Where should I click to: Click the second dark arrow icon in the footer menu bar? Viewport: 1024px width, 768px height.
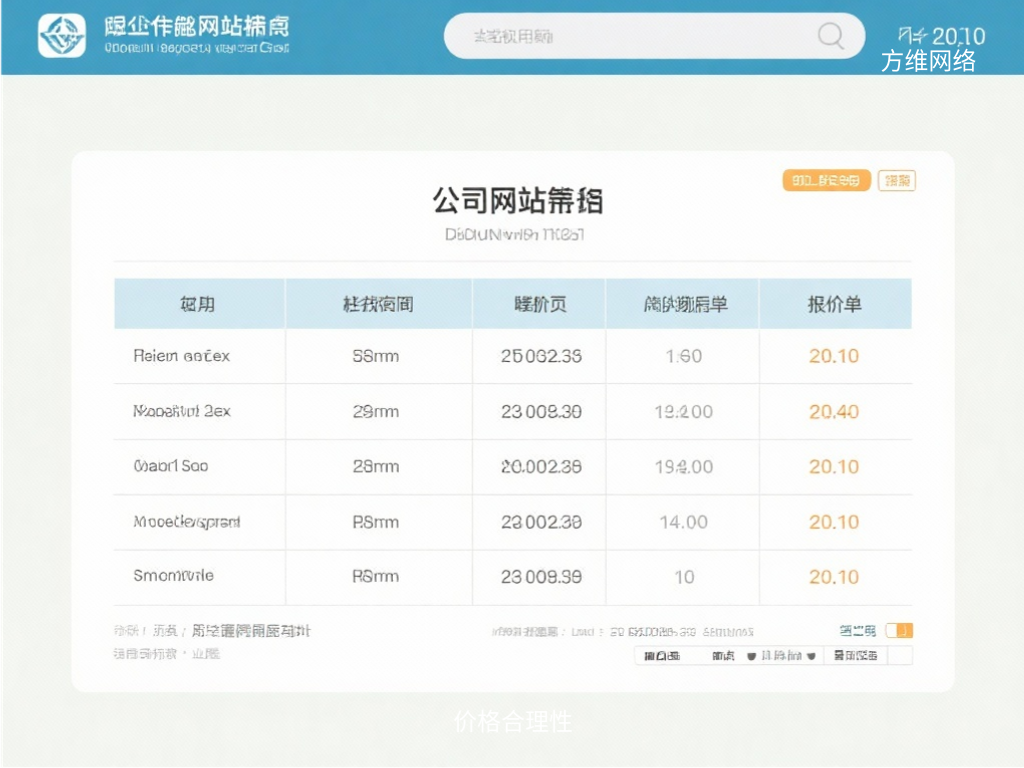point(811,655)
